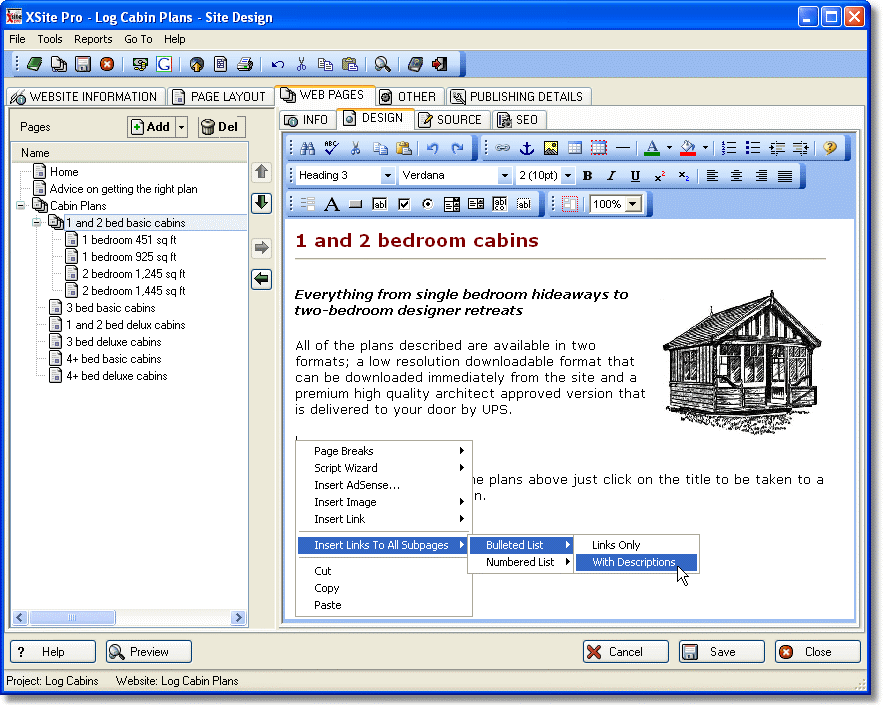Viewport: 883px width, 707px height.
Task: Open the Go To menu
Action: pos(138,39)
